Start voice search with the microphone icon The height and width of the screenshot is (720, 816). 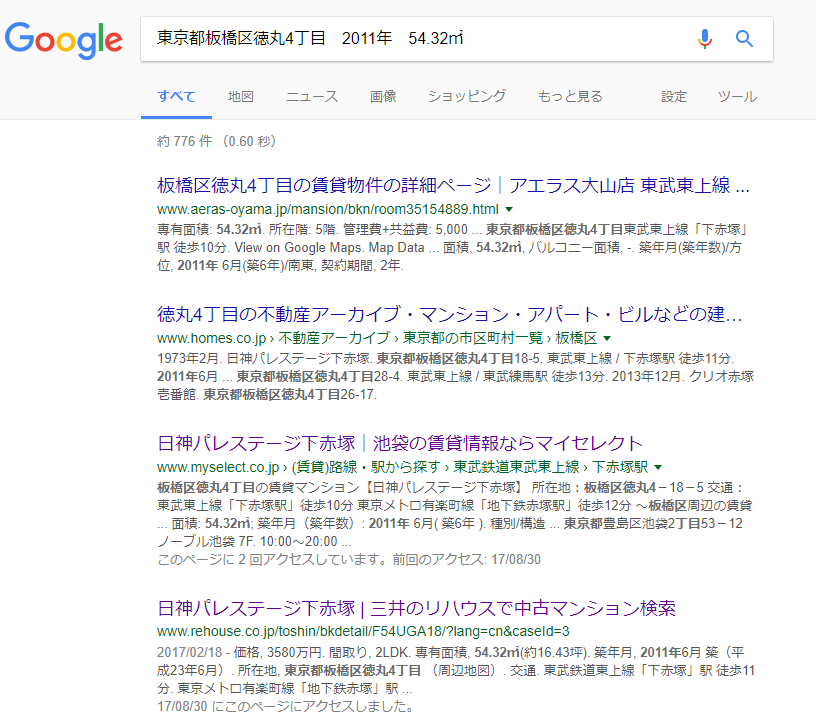click(x=705, y=38)
